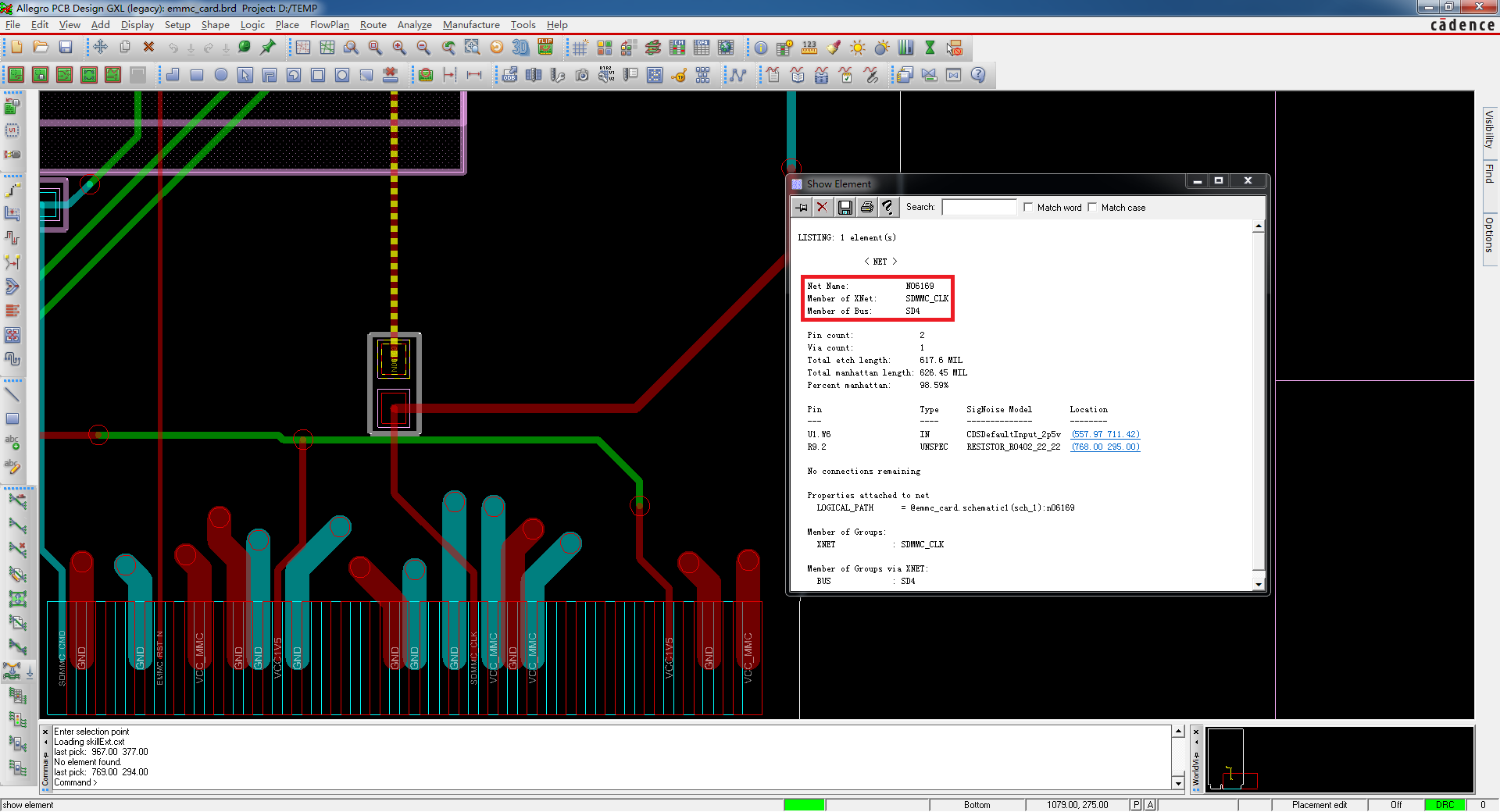Open the DFA spreadsheet icon
This screenshot has height=812, width=1500.
pyautogui.click(x=702, y=48)
